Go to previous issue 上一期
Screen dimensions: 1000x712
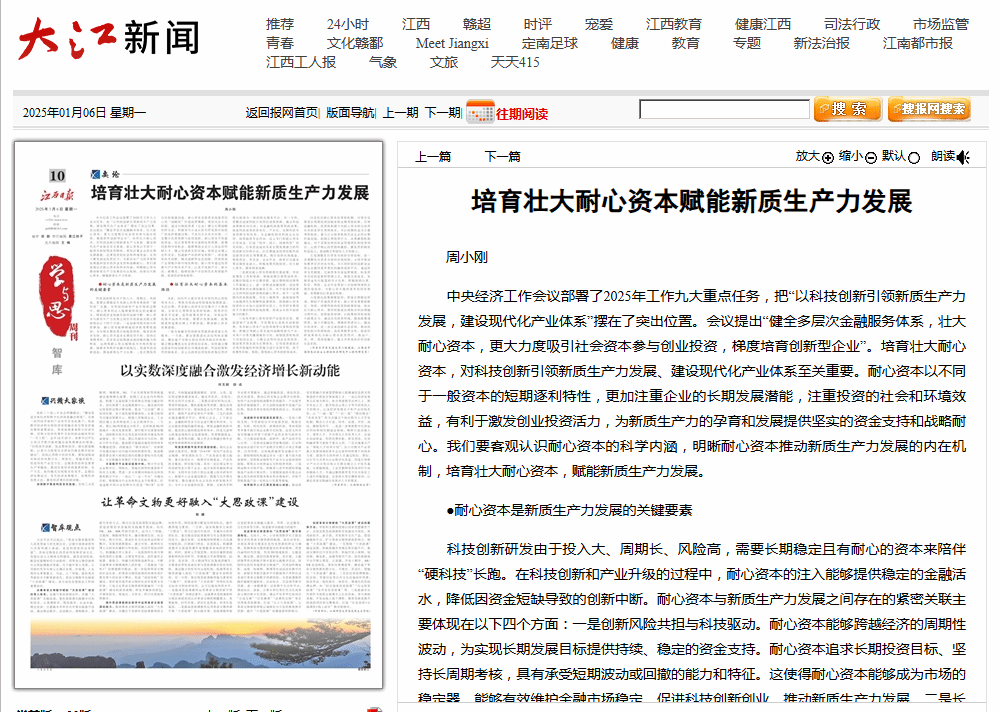[x=400, y=113]
